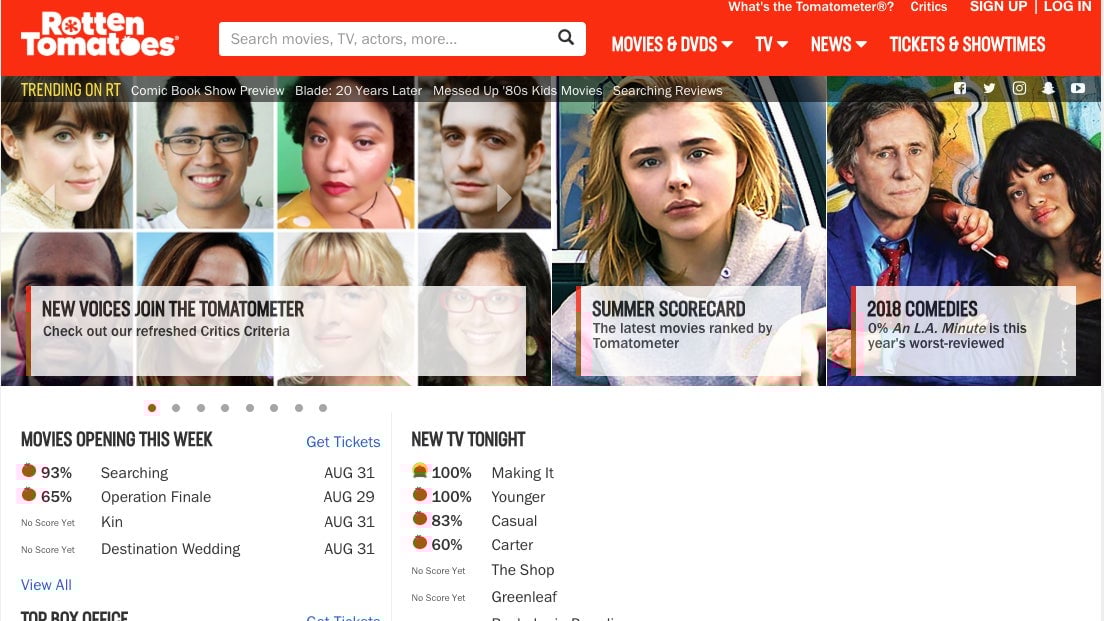The height and width of the screenshot is (621, 1104).
Task: Open the Facebook social icon
Action: coord(960,88)
